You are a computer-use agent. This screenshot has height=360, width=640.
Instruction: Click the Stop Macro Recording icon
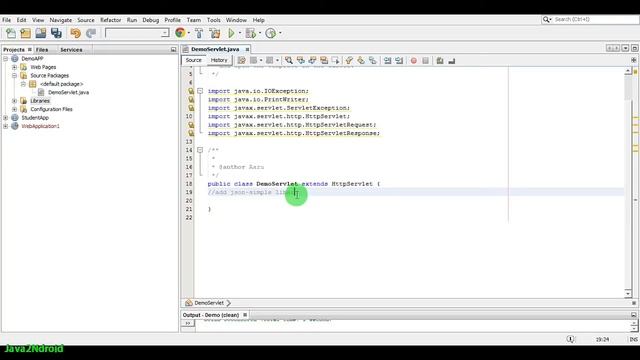tap(425, 60)
